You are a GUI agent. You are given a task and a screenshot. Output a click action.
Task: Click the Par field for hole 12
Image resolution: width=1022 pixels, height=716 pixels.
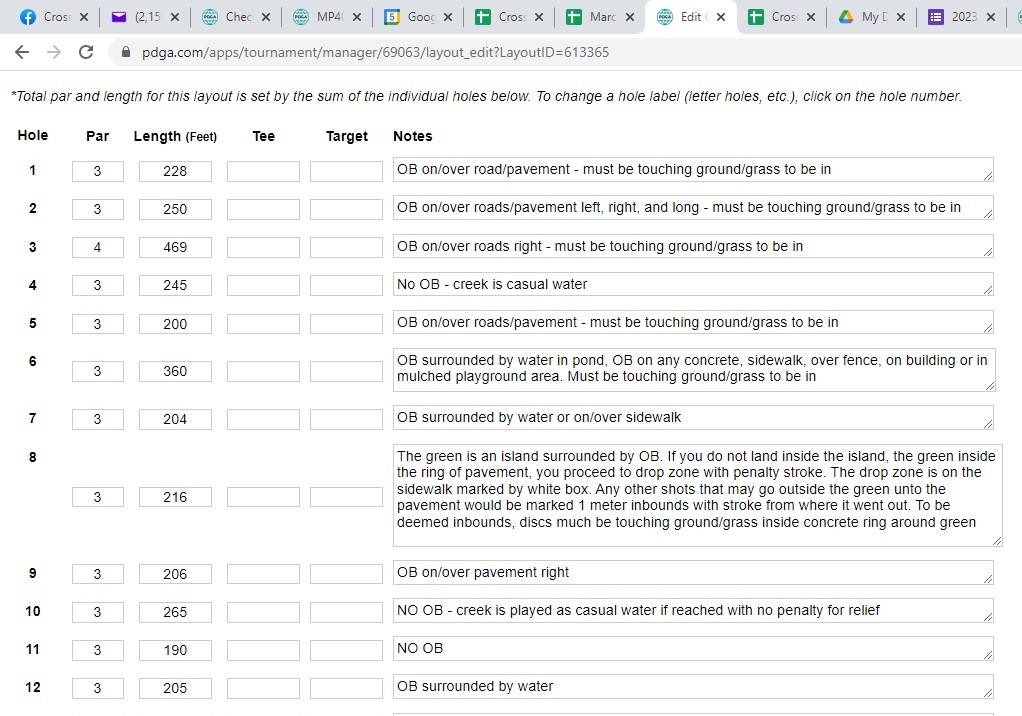[x=98, y=688]
